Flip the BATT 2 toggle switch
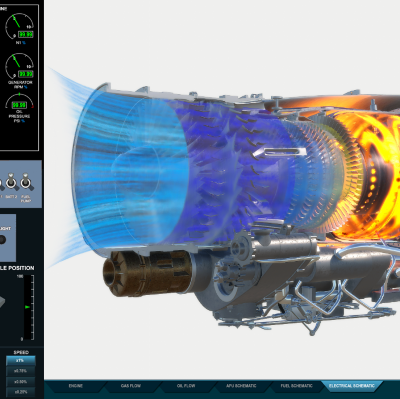This screenshot has height=399, width=400. click(x=12, y=181)
